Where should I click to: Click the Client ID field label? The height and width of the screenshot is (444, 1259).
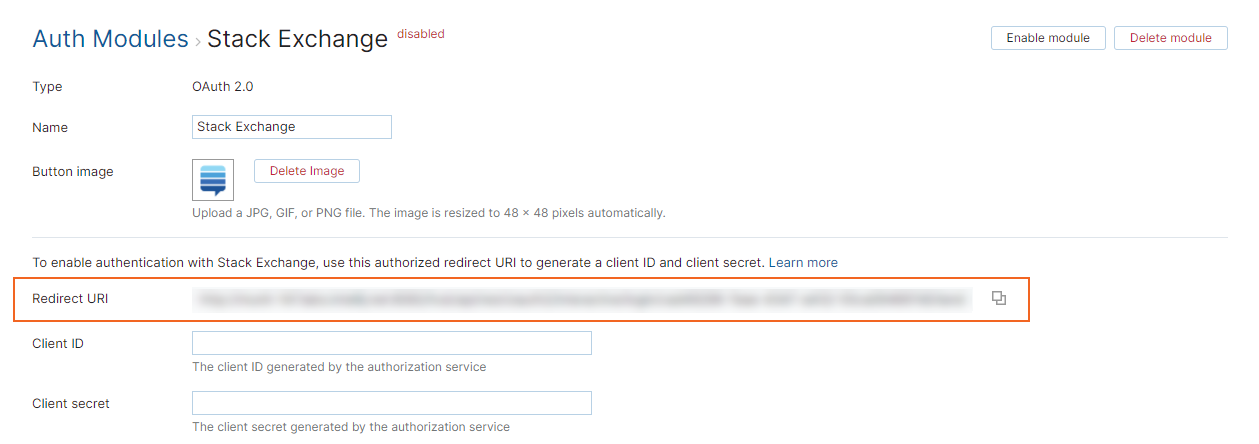58,344
